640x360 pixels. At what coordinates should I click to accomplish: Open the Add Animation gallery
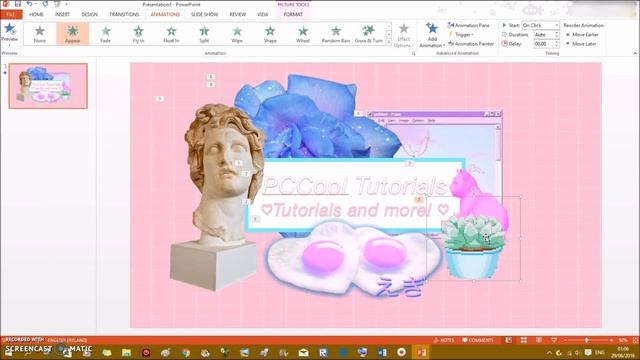[431, 34]
